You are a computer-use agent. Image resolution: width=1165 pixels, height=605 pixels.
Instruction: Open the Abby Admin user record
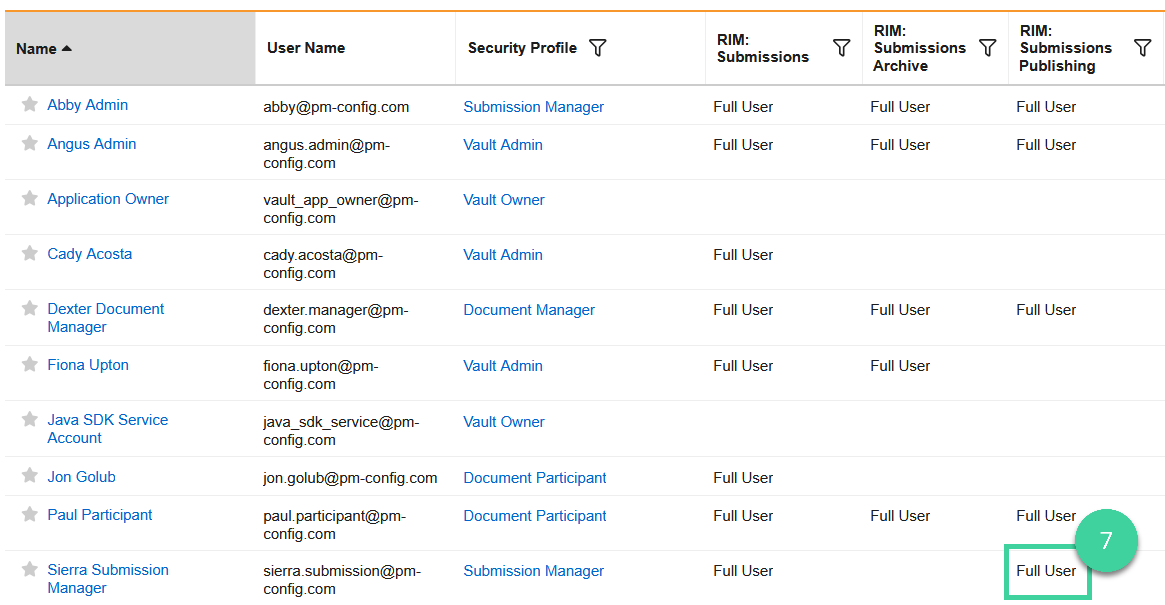[88, 105]
